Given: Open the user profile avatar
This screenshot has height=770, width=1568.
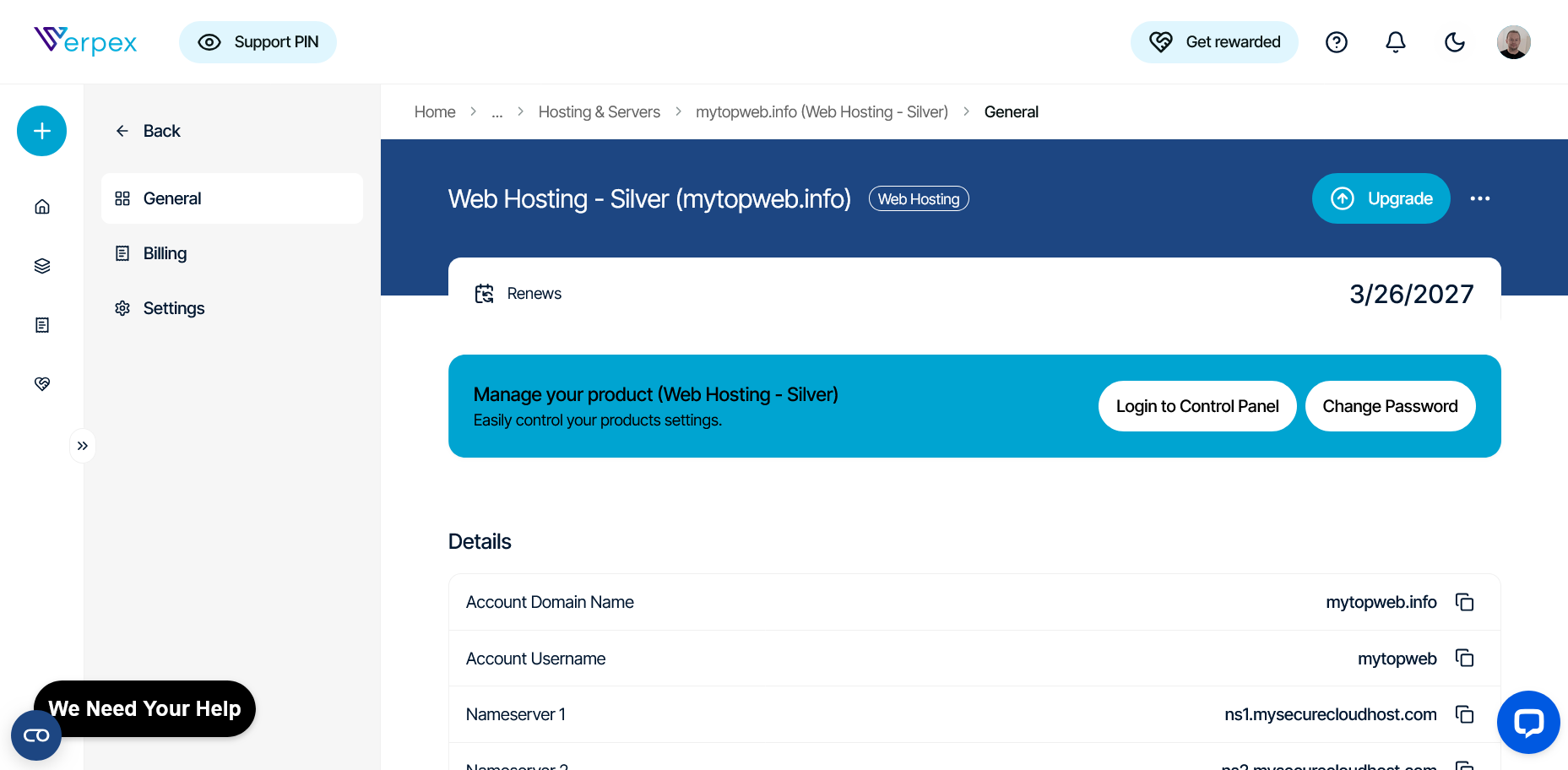Looking at the screenshot, I should coord(1514,42).
